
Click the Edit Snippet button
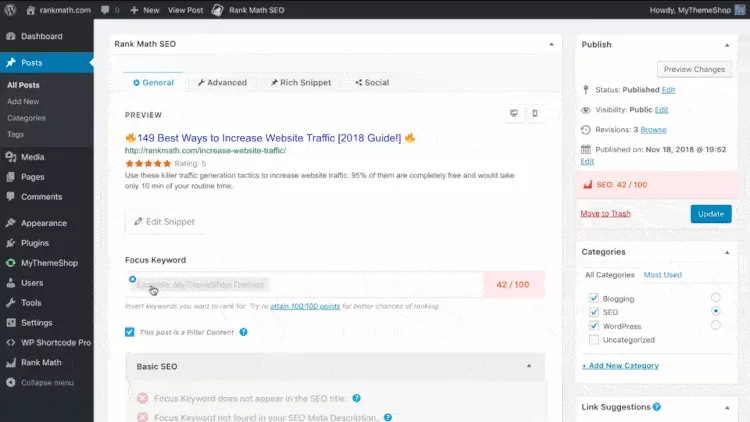pyautogui.click(x=165, y=222)
